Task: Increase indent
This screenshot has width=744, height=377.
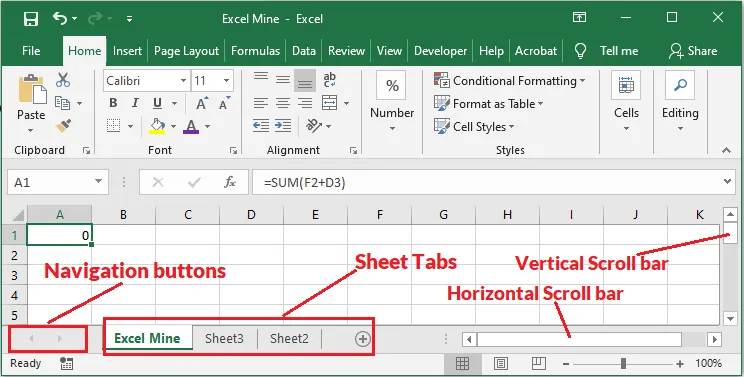Action: click(283, 126)
